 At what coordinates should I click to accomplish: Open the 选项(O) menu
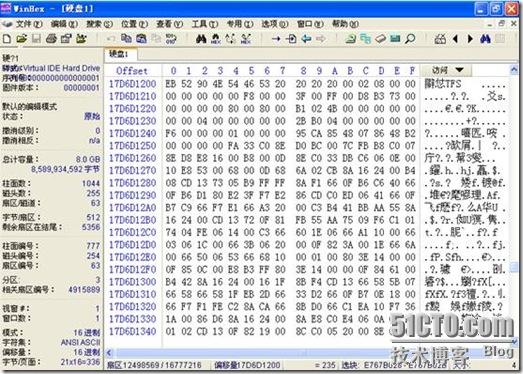point(275,24)
